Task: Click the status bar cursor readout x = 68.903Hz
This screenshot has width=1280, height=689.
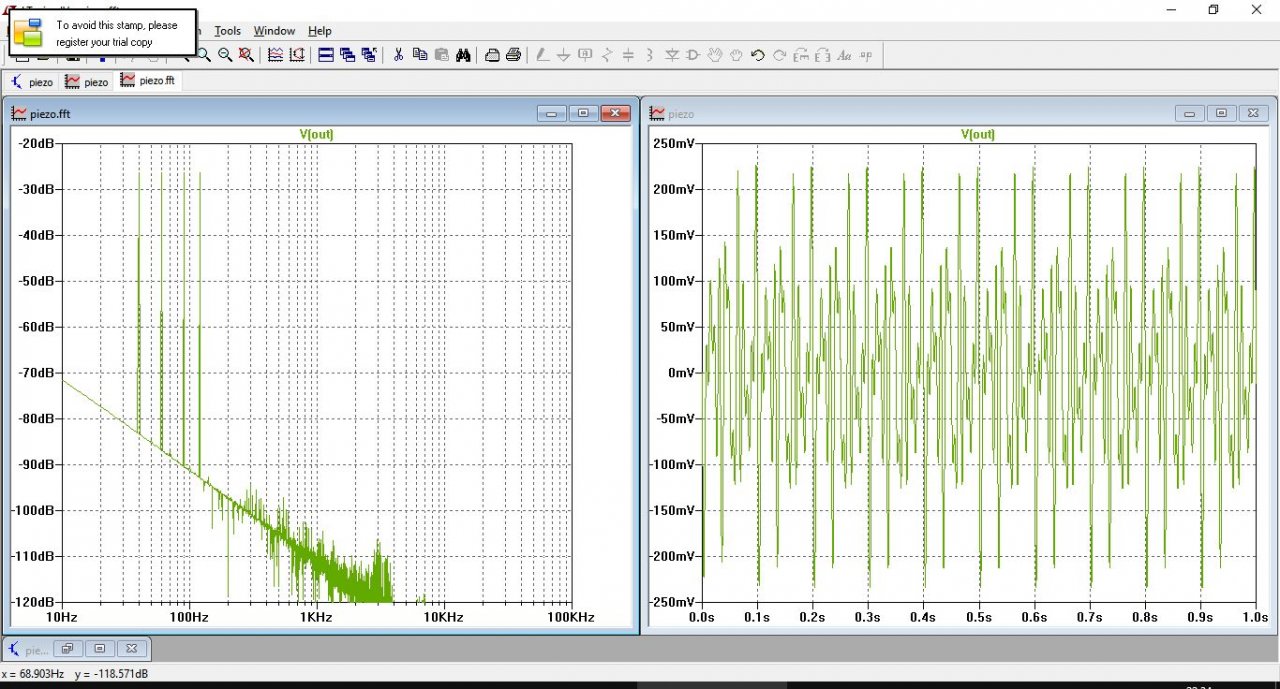Action: [33, 674]
